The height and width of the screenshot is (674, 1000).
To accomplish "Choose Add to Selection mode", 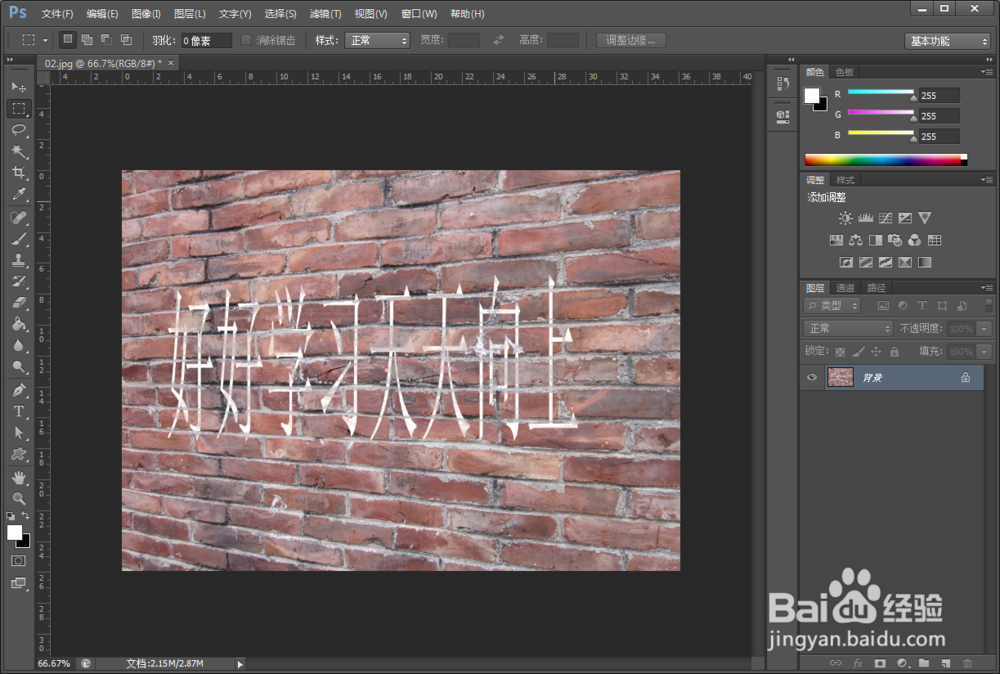I will click(x=87, y=40).
